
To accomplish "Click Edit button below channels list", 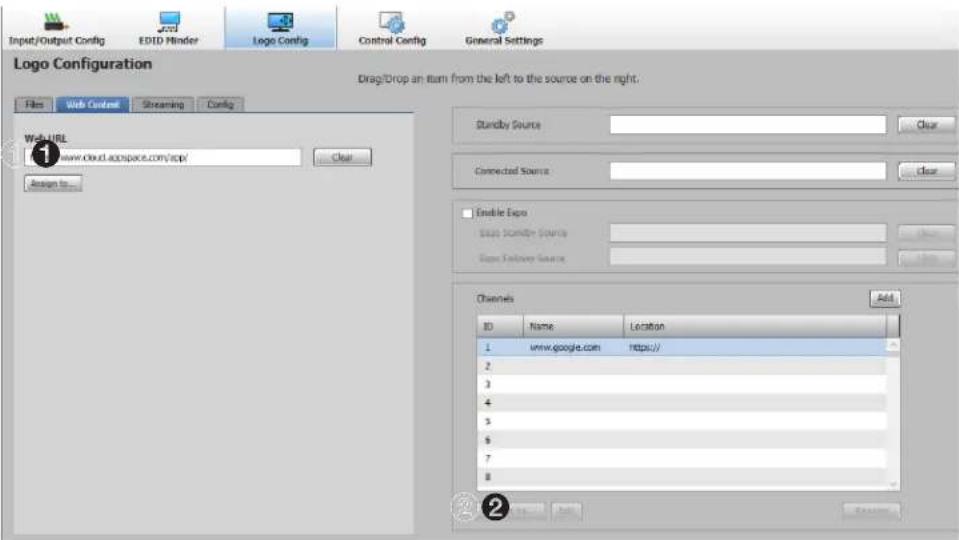I will (566, 510).
